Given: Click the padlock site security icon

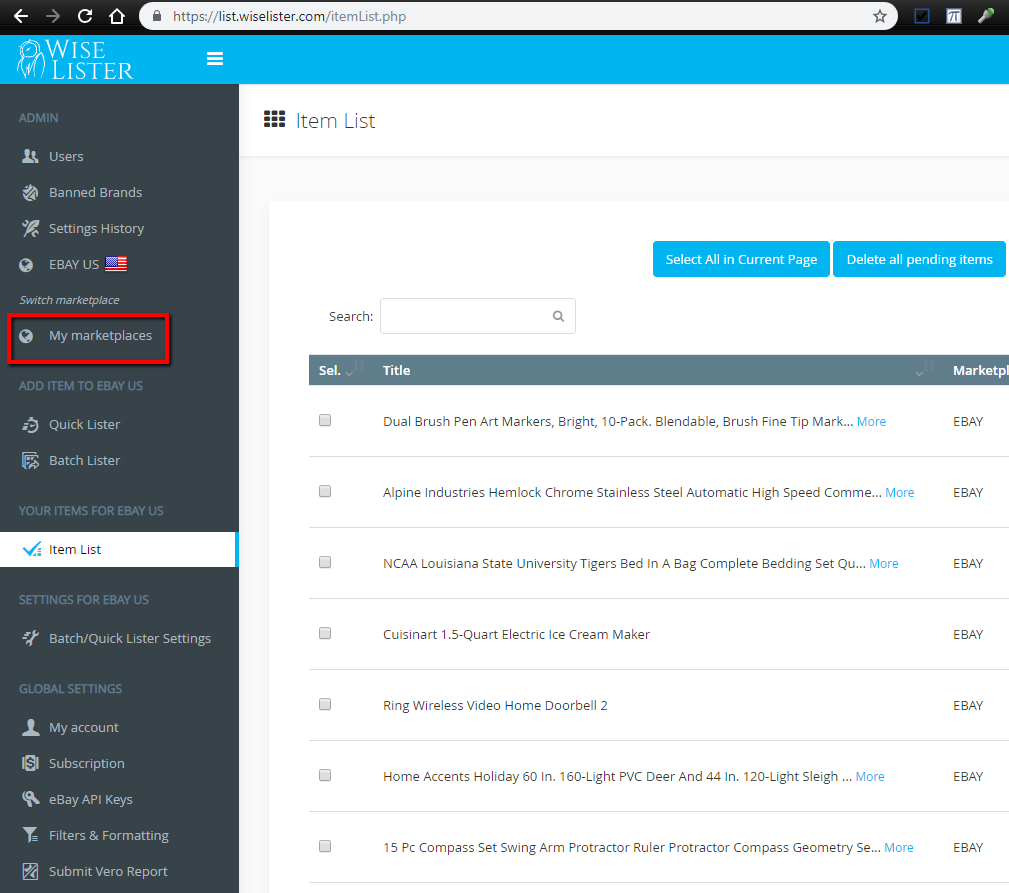Looking at the screenshot, I should [156, 16].
